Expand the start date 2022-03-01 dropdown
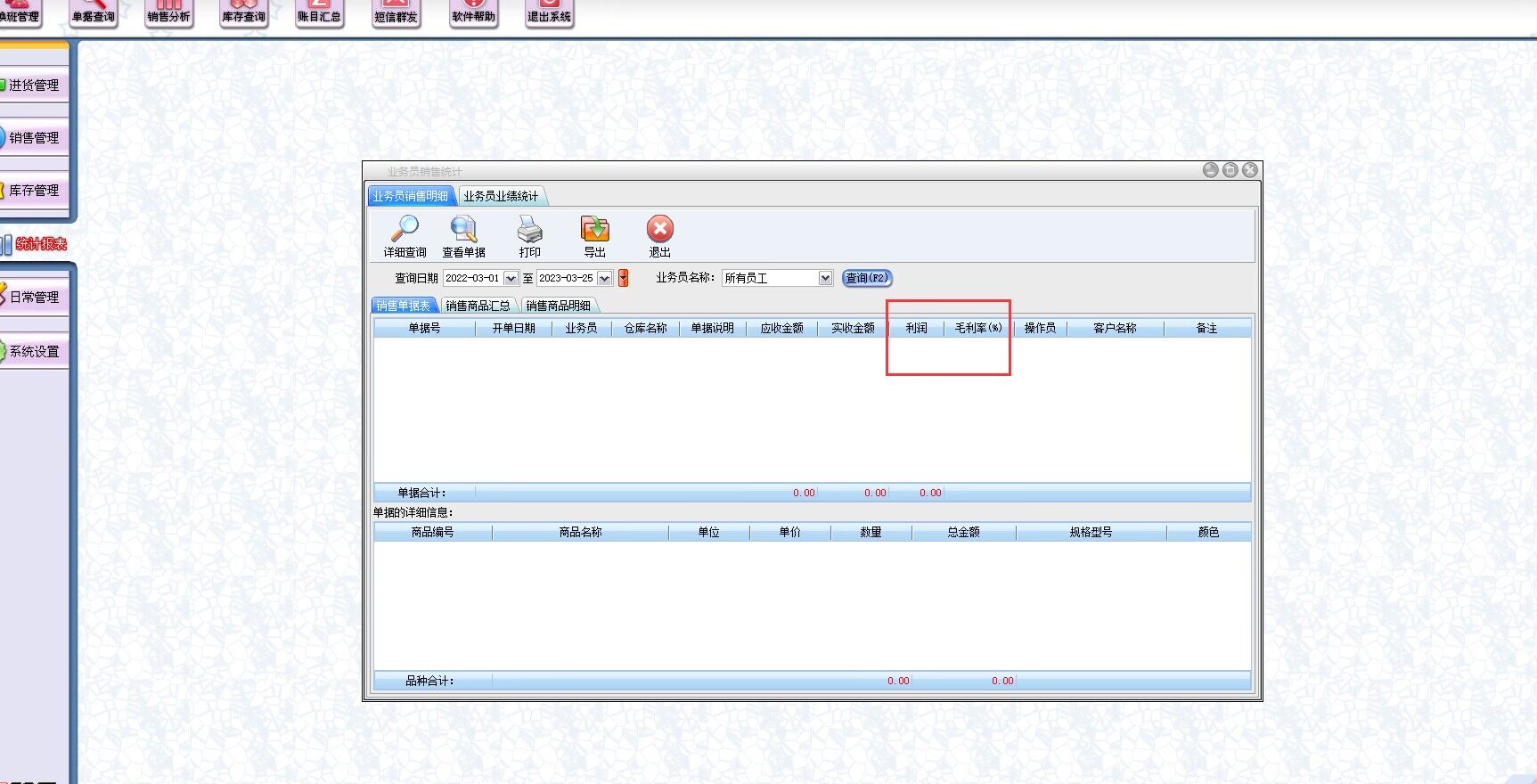Screen dimensions: 1537x784 pos(511,279)
